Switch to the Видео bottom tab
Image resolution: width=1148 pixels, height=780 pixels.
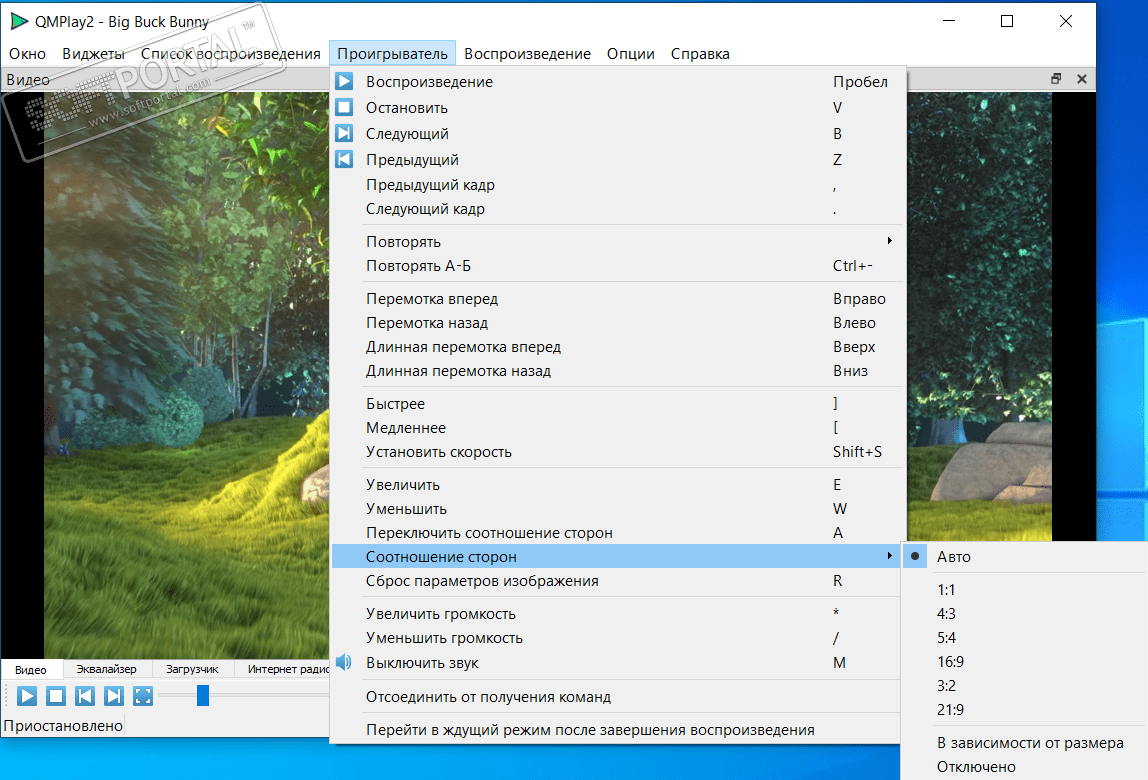[x=31, y=669]
